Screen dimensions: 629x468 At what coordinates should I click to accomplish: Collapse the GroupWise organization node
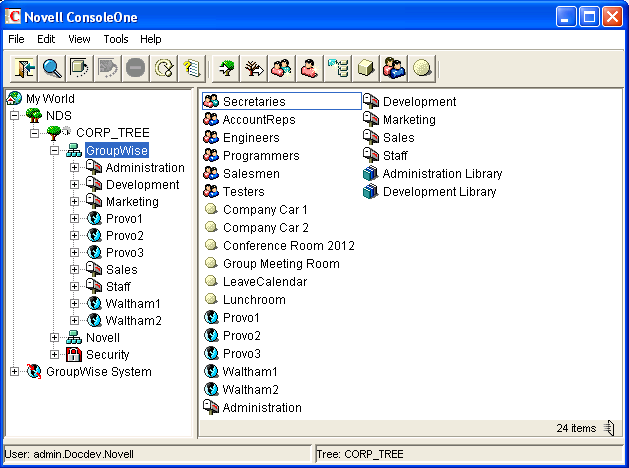[x=55, y=150]
